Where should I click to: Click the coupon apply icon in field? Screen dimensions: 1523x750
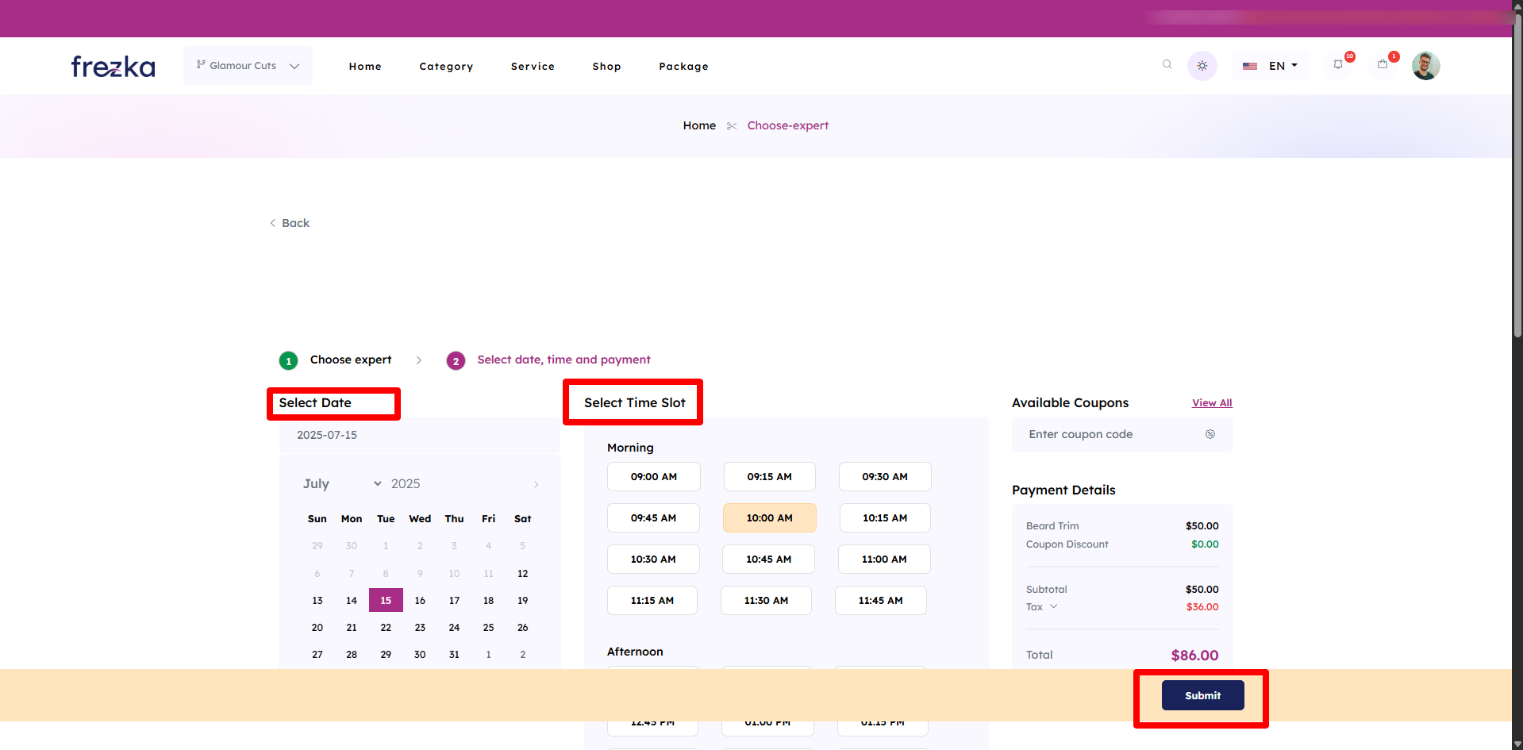coord(1210,434)
